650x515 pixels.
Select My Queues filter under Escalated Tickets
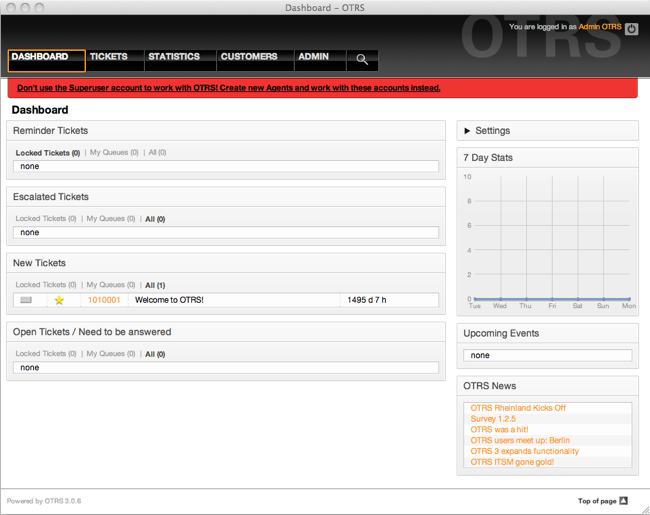click(x=111, y=219)
